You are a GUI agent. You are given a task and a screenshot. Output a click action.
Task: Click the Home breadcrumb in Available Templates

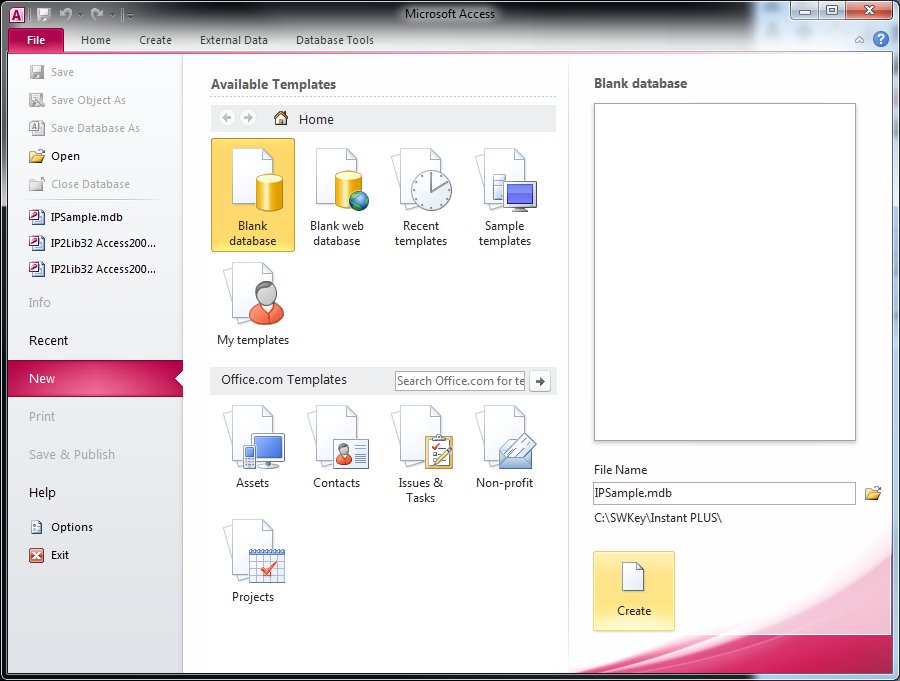304,119
